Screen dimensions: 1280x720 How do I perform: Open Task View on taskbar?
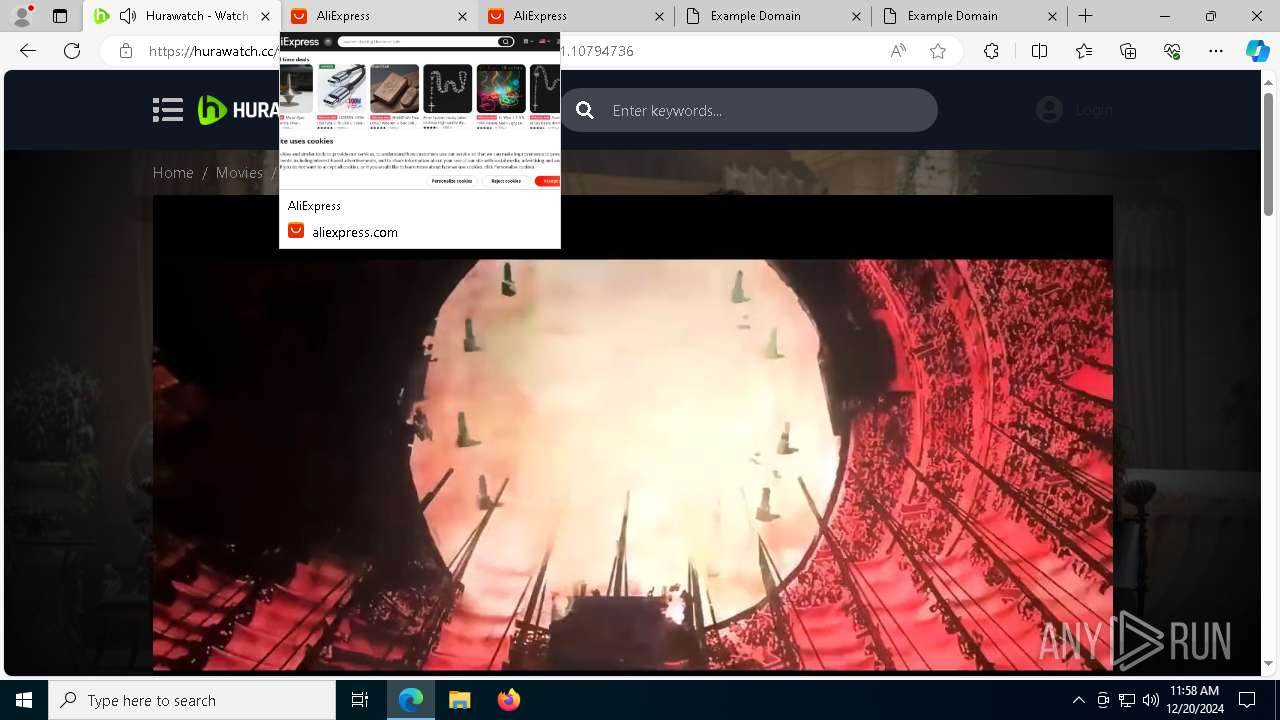point(360,700)
